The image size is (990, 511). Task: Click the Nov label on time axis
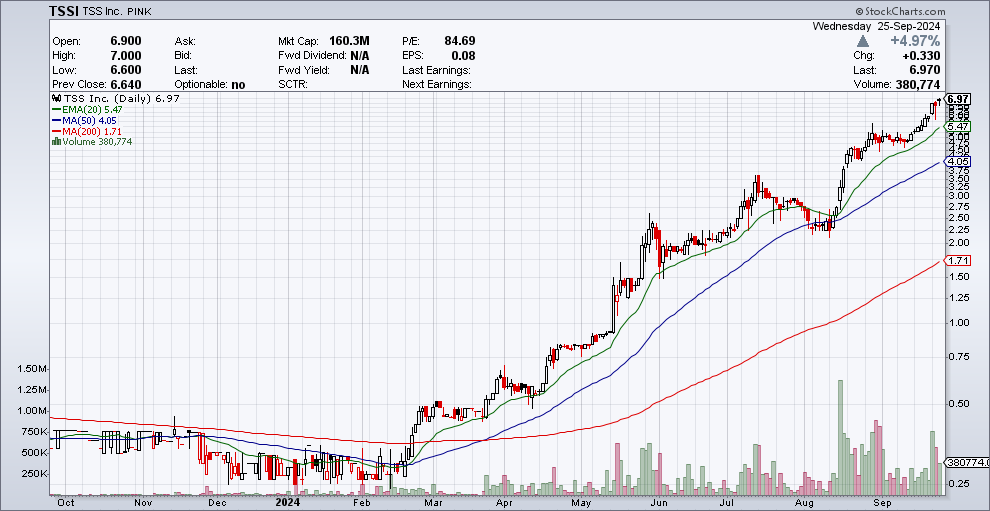(144, 503)
